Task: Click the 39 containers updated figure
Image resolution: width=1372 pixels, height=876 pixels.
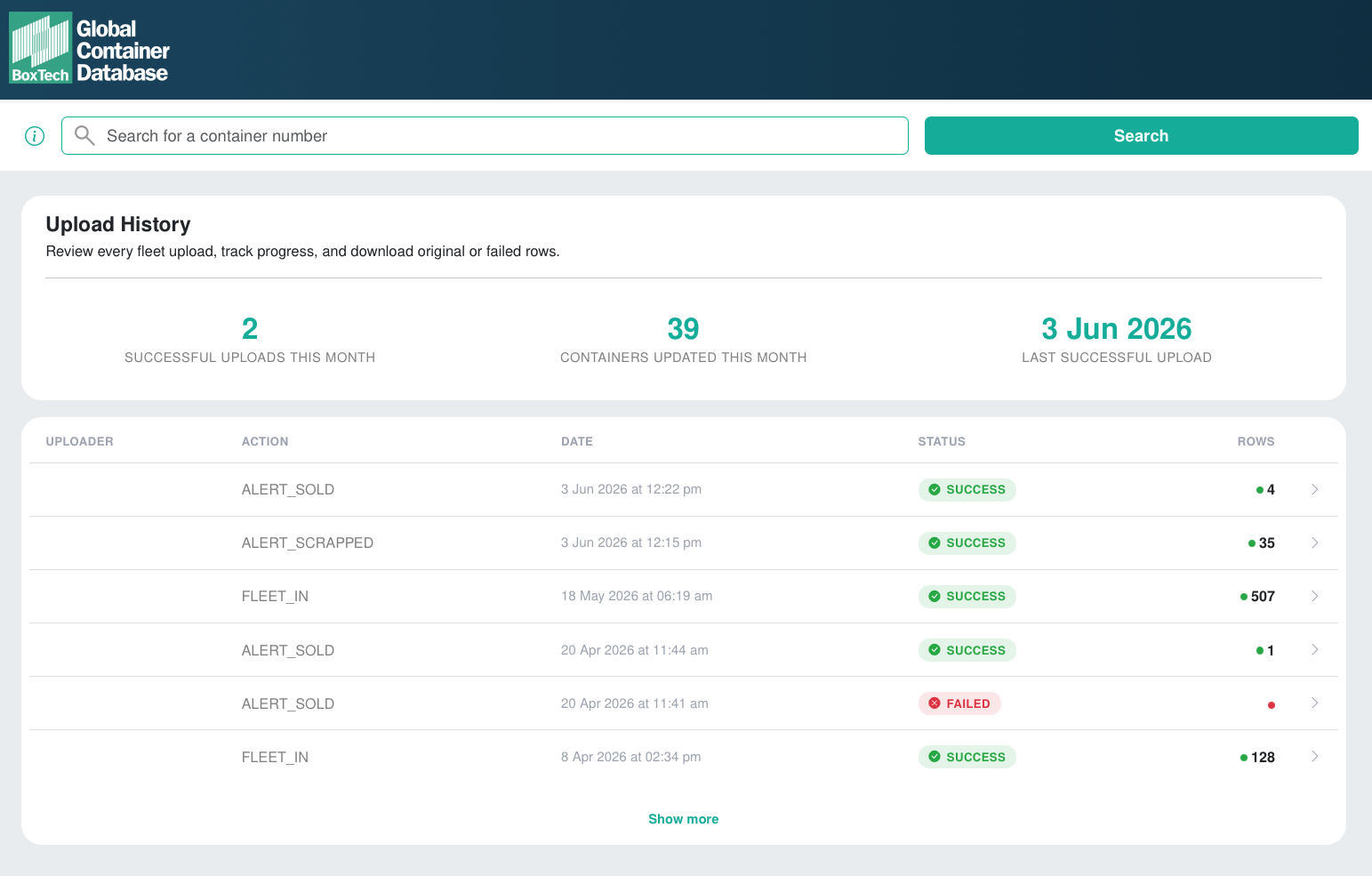Action: tap(683, 329)
